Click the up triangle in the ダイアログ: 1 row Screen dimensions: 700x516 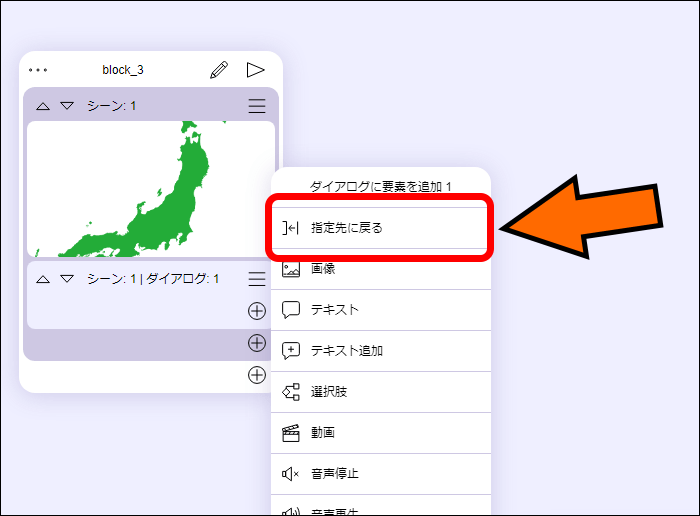tap(43, 279)
